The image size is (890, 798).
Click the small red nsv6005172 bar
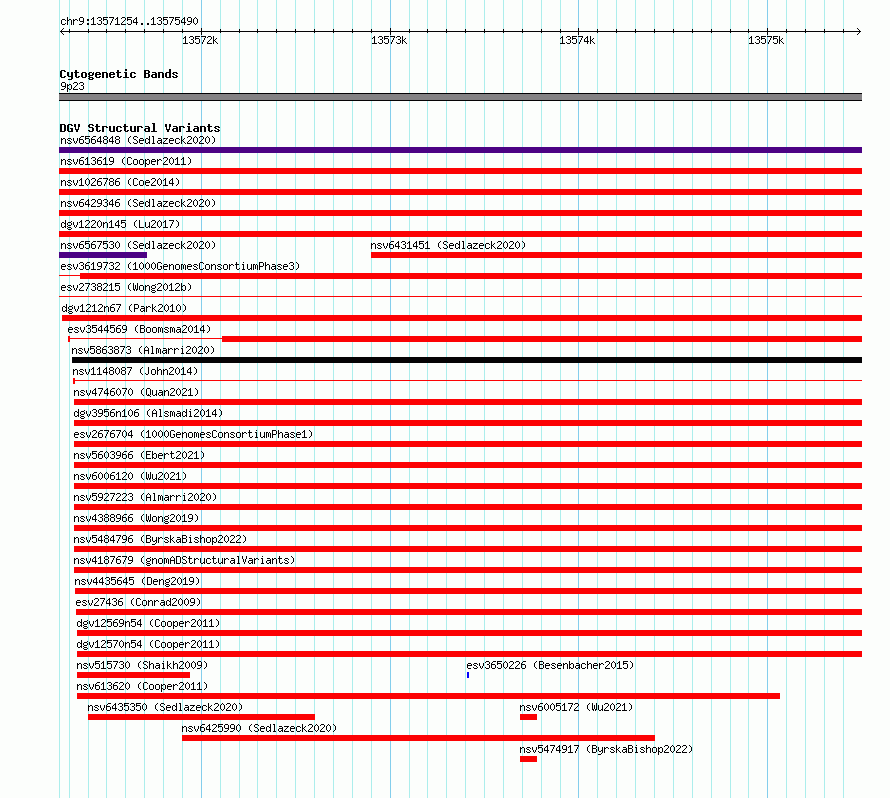(x=528, y=717)
